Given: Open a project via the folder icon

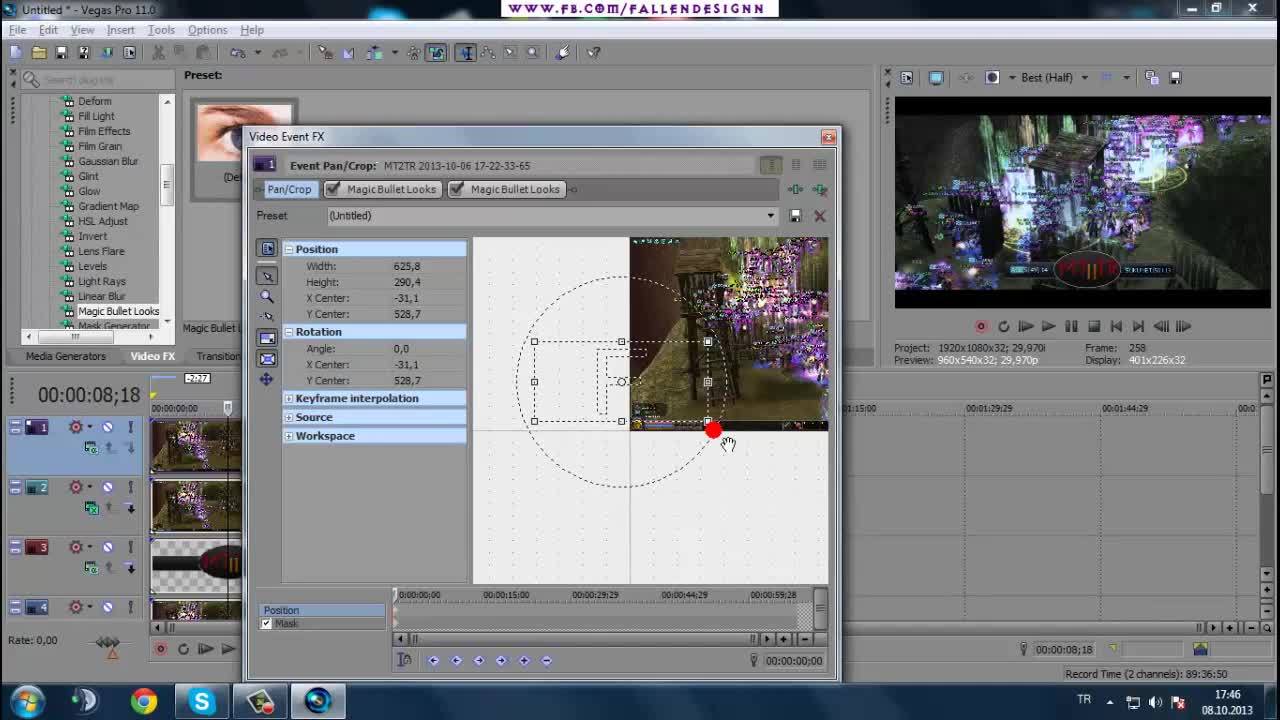Looking at the screenshot, I should click(39, 53).
